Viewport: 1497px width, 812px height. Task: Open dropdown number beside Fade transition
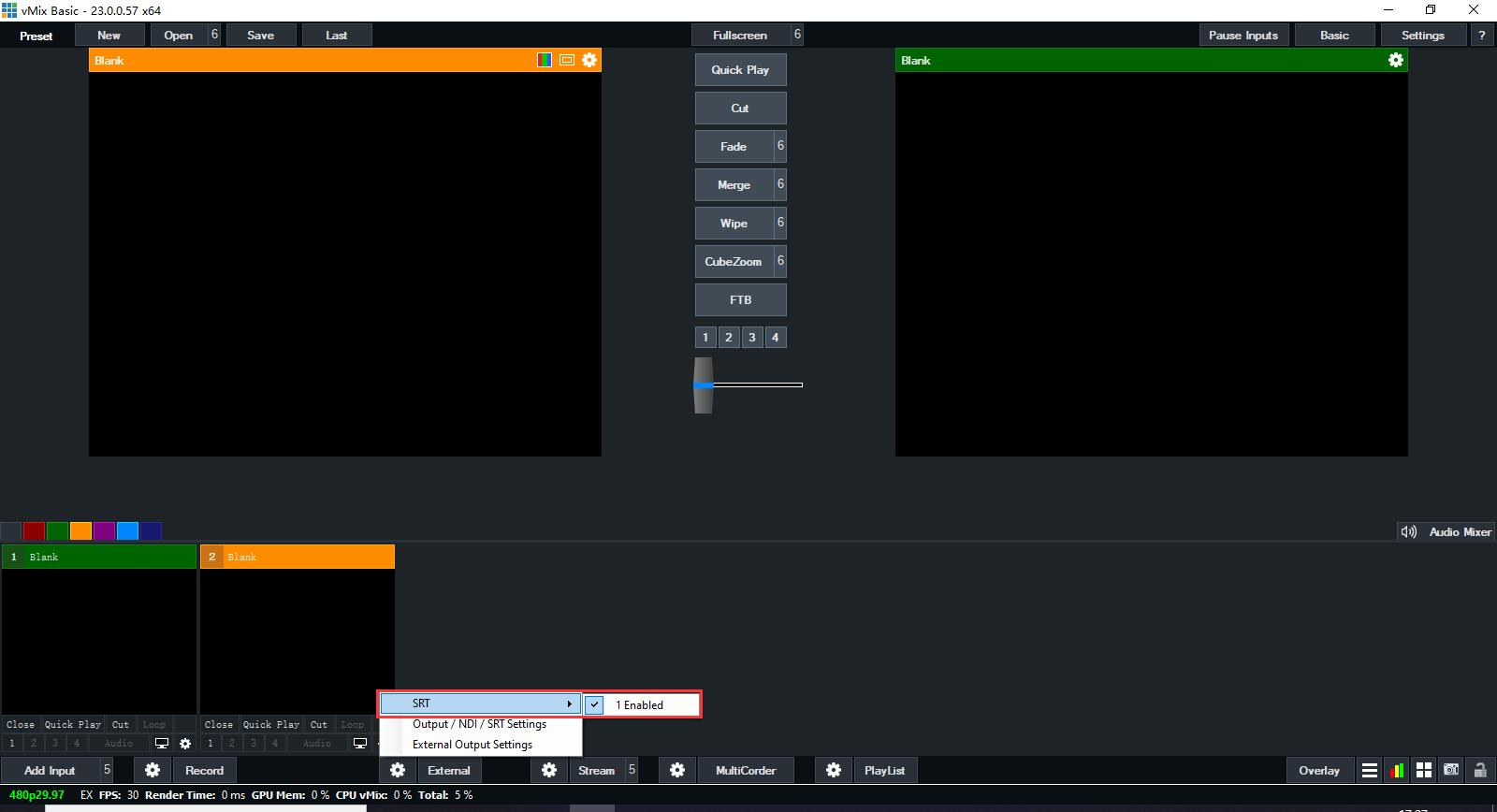pyautogui.click(x=780, y=146)
